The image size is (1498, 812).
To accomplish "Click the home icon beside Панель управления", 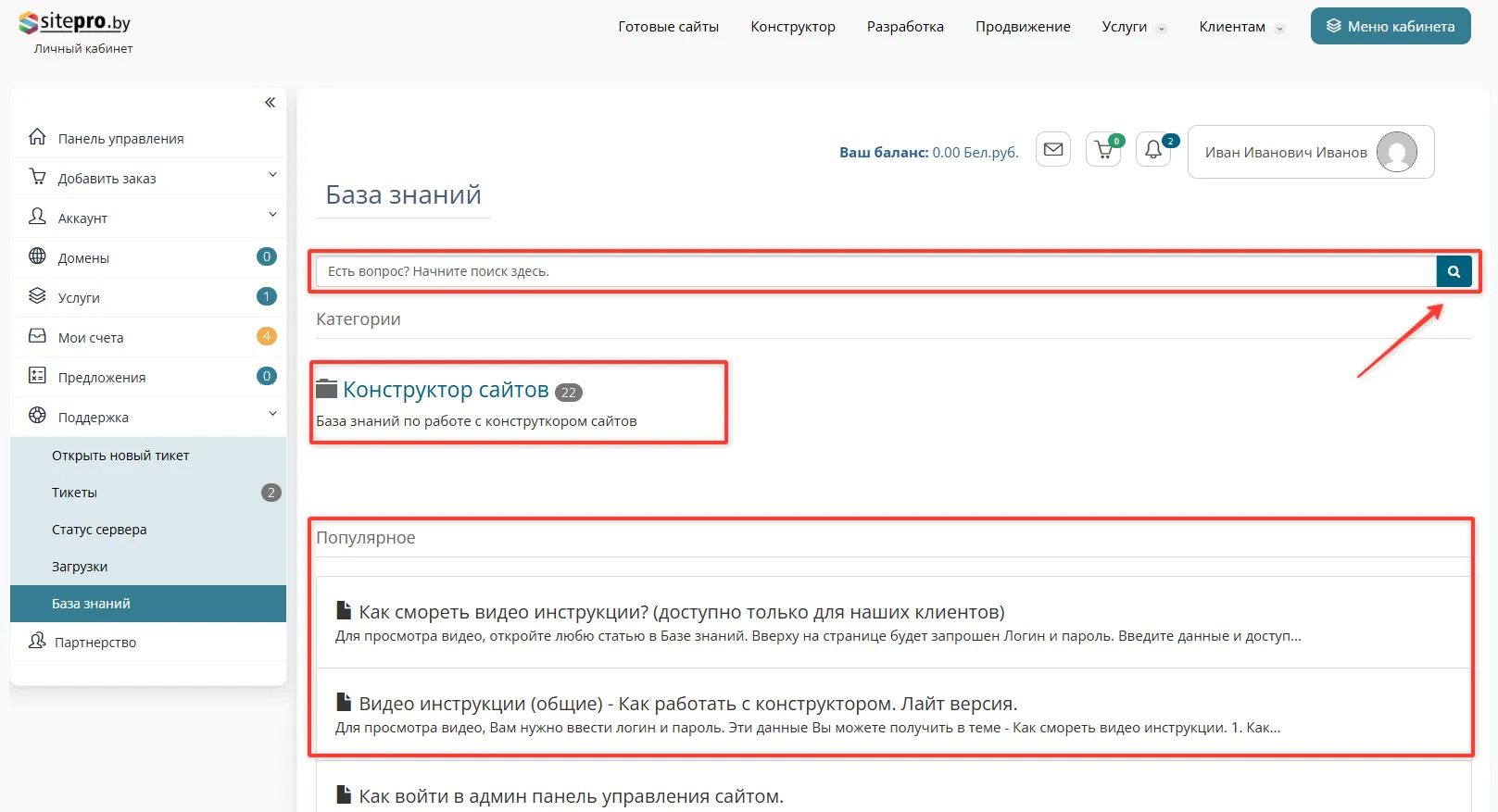I will (x=37, y=137).
